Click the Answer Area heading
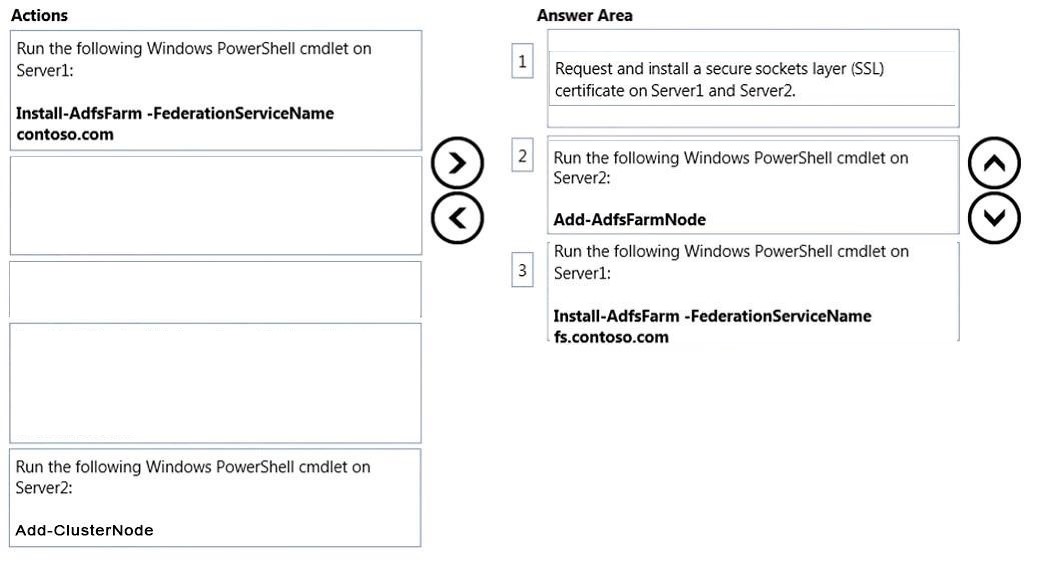Screen dimensions: 1042x569 585,15
